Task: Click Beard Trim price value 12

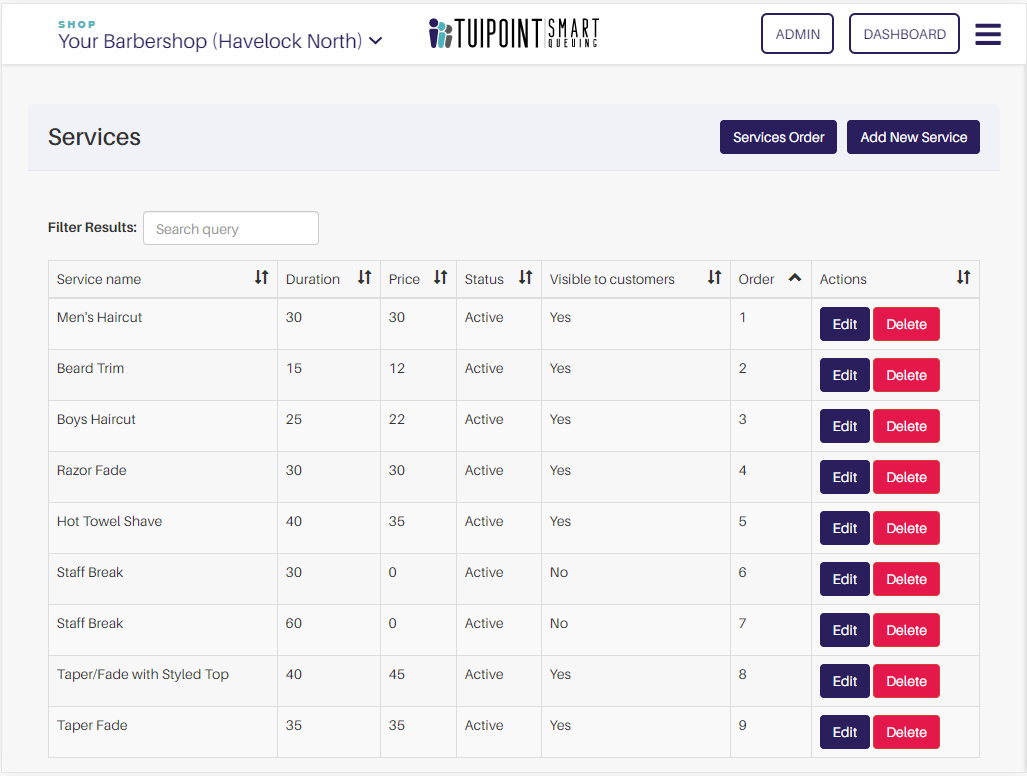Action: coord(396,368)
